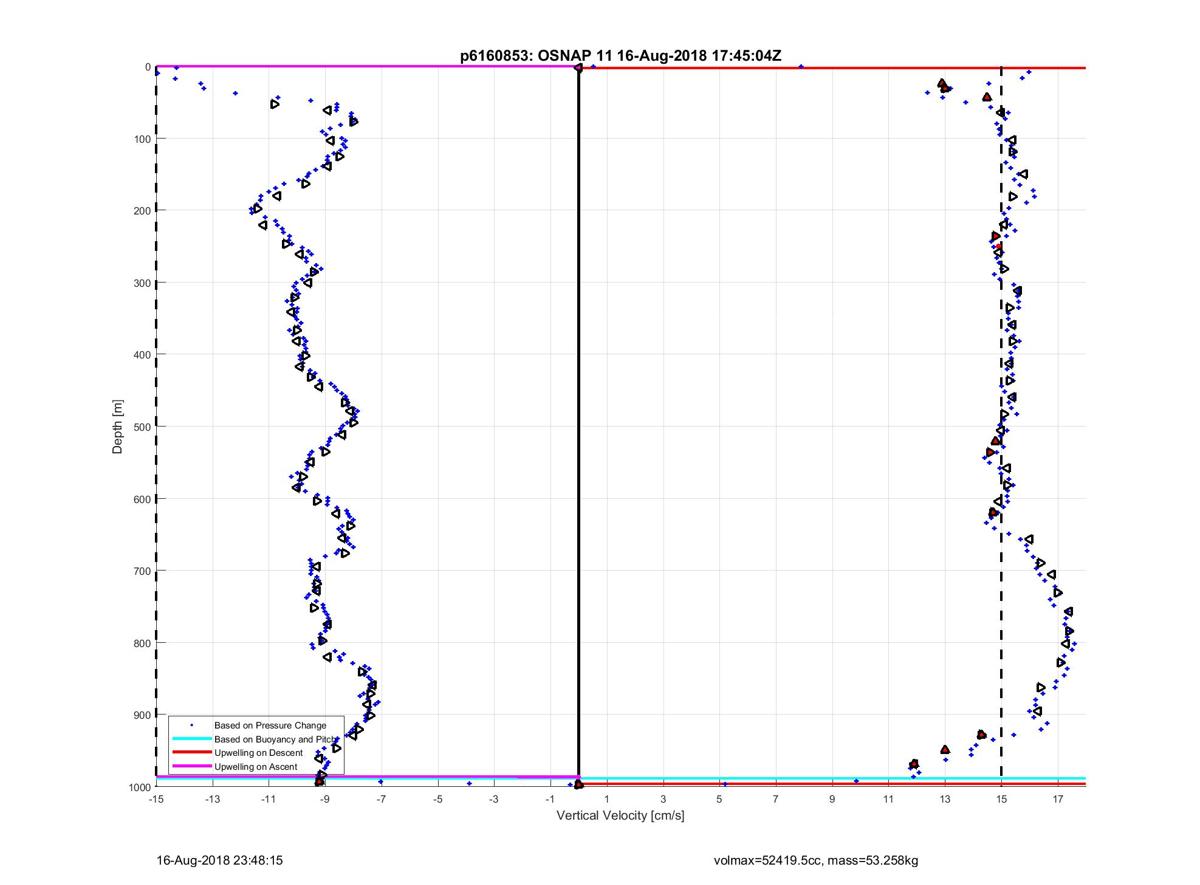This screenshot has height=885, width=1200.
Task: Select the 'Based on Buoyancy and Pitch' legend entry
Action: (277, 739)
